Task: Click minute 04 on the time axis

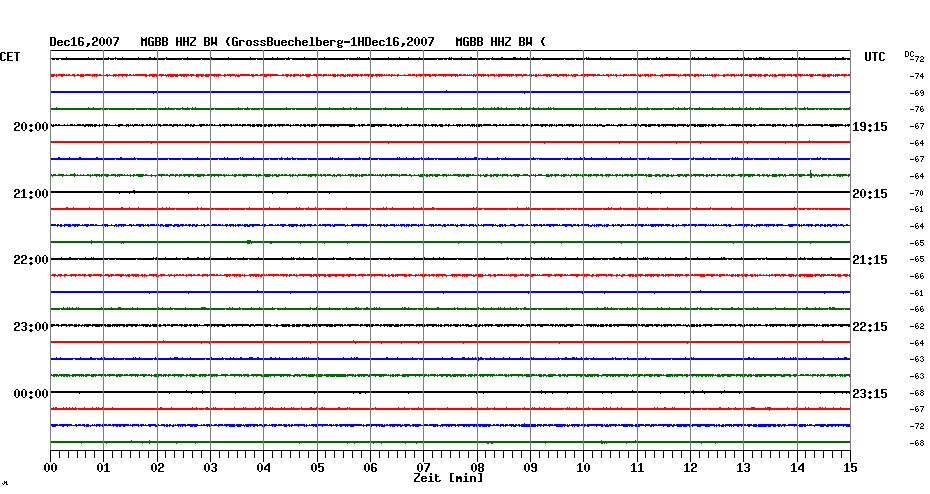Action: point(264,468)
